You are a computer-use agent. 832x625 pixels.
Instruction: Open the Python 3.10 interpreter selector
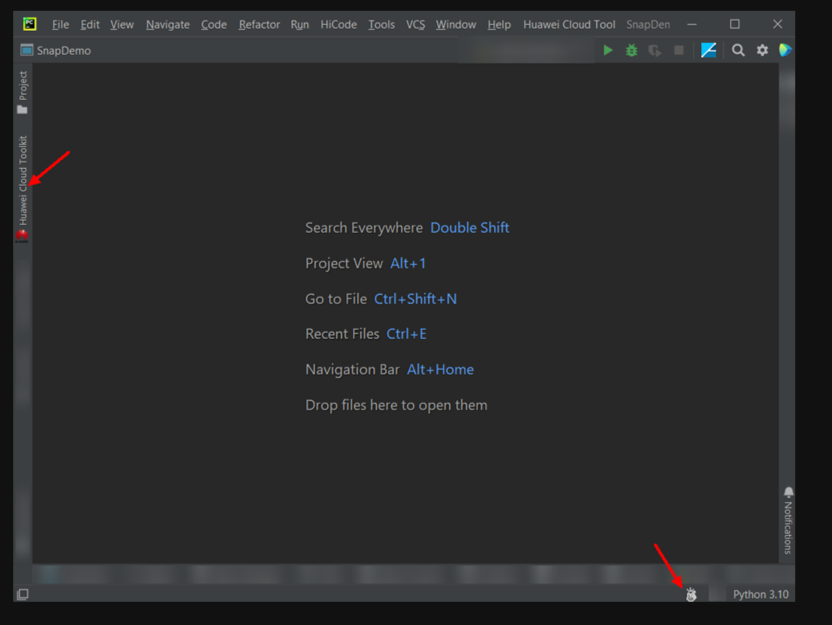761,594
